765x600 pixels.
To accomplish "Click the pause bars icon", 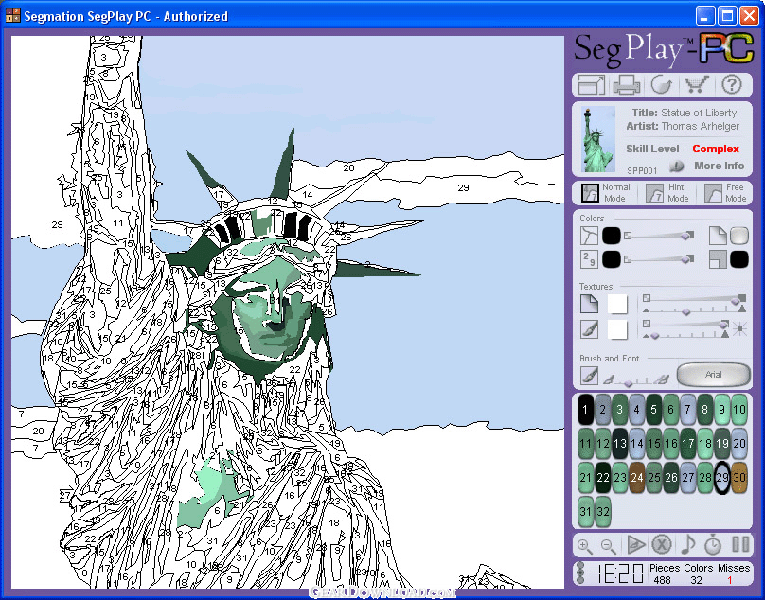I will pyautogui.click(x=741, y=545).
